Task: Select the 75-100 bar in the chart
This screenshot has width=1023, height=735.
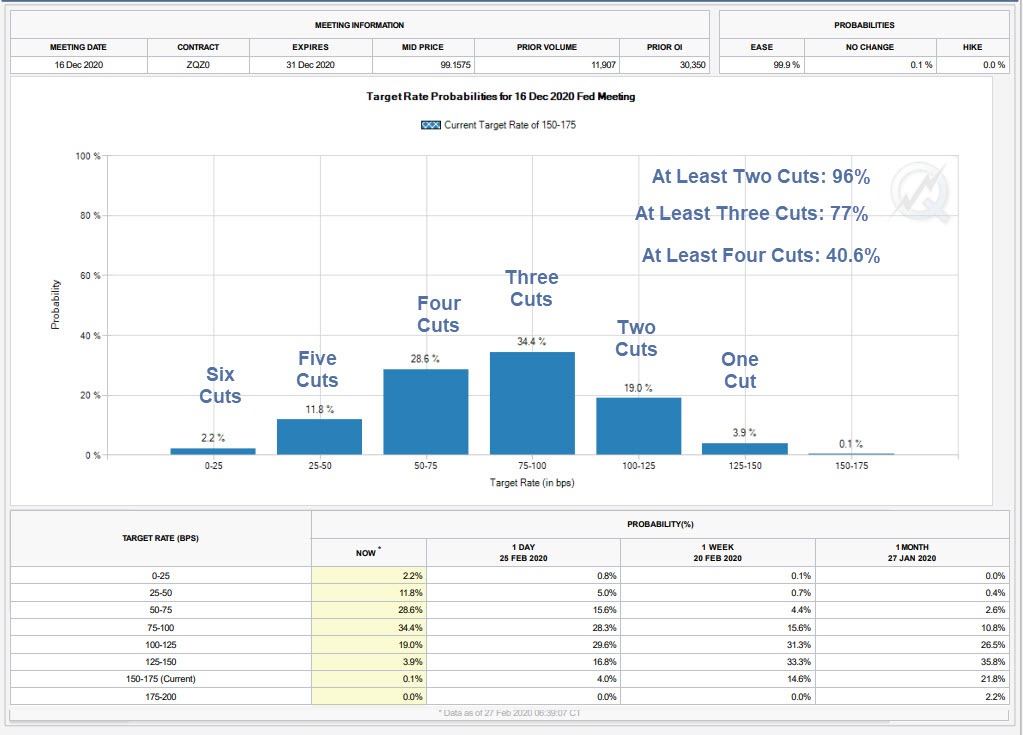Action: click(532, 403)
